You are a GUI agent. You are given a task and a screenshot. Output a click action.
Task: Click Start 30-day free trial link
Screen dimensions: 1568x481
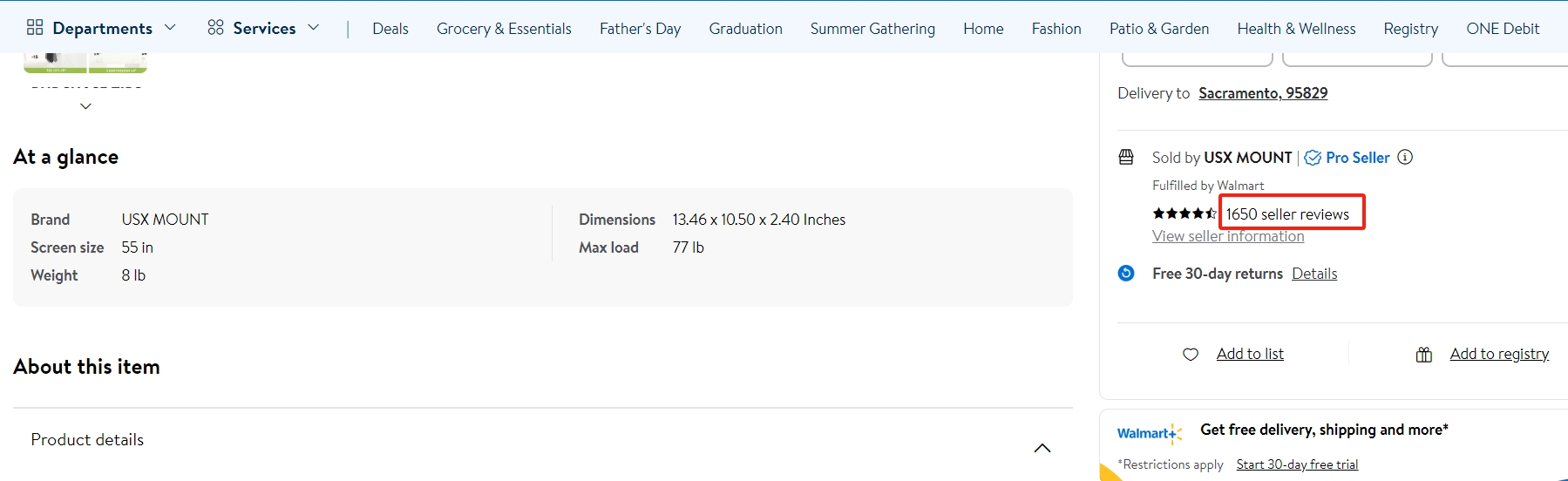pos(1297,464)
